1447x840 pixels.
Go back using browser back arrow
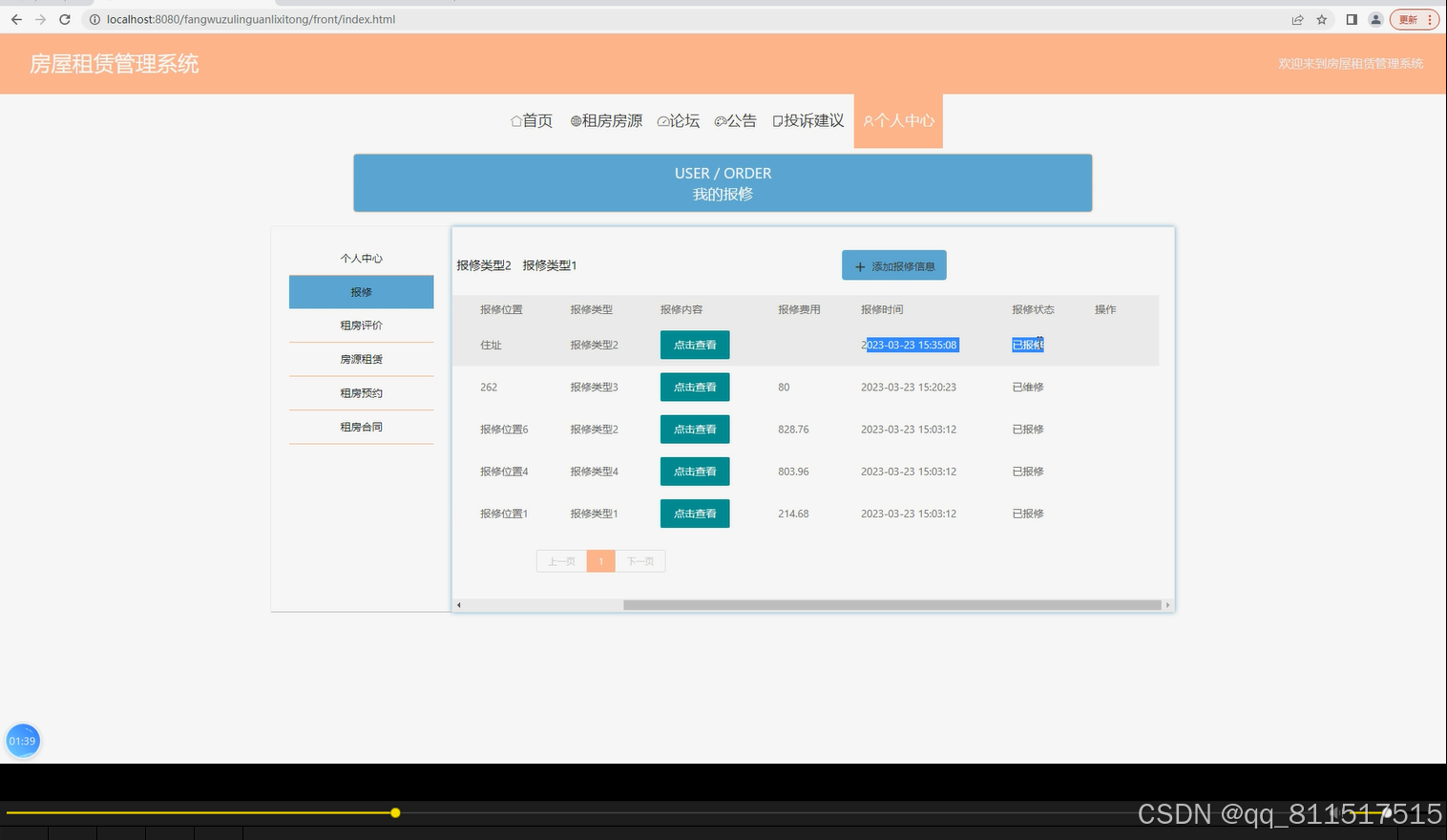16,19
